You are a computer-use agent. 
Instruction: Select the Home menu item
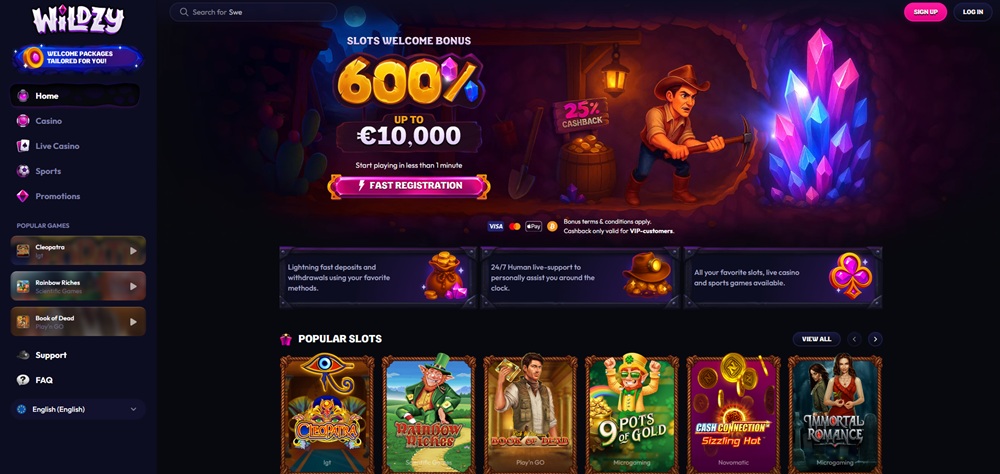click(75, 96)
